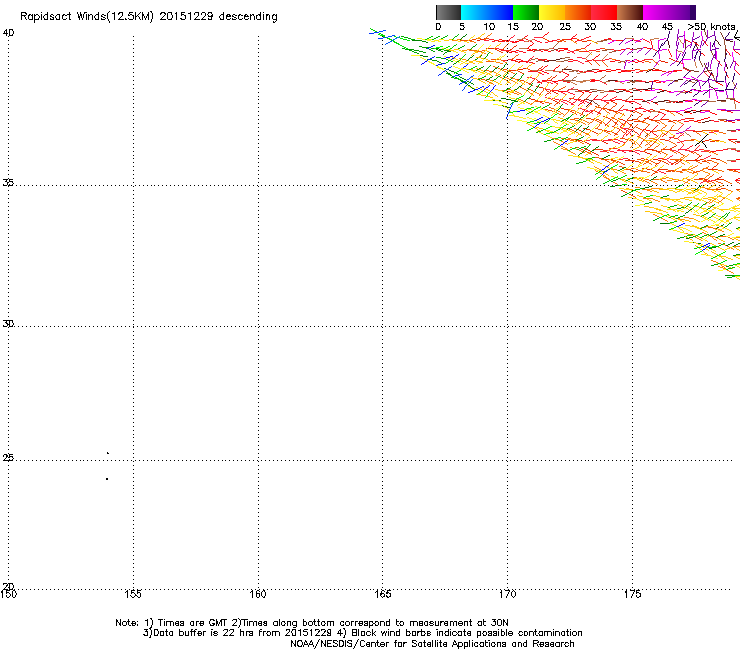Viewport: 740px width, 650px height.
Task: Click the legend value "20" under the color bar
Action: [x=537, y=27]
